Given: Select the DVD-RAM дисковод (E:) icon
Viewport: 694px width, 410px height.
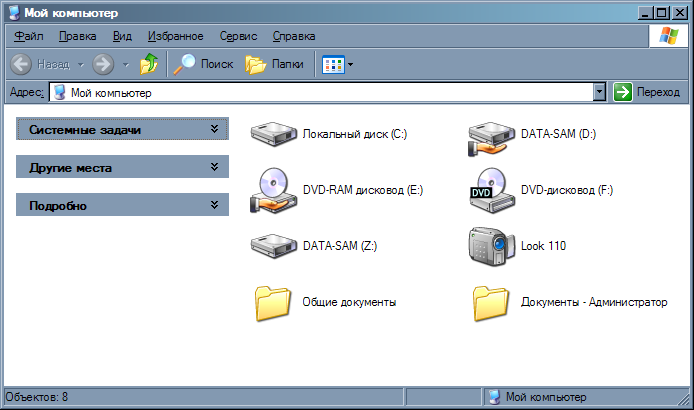Looking at the screenshot, I should point(274,190).
